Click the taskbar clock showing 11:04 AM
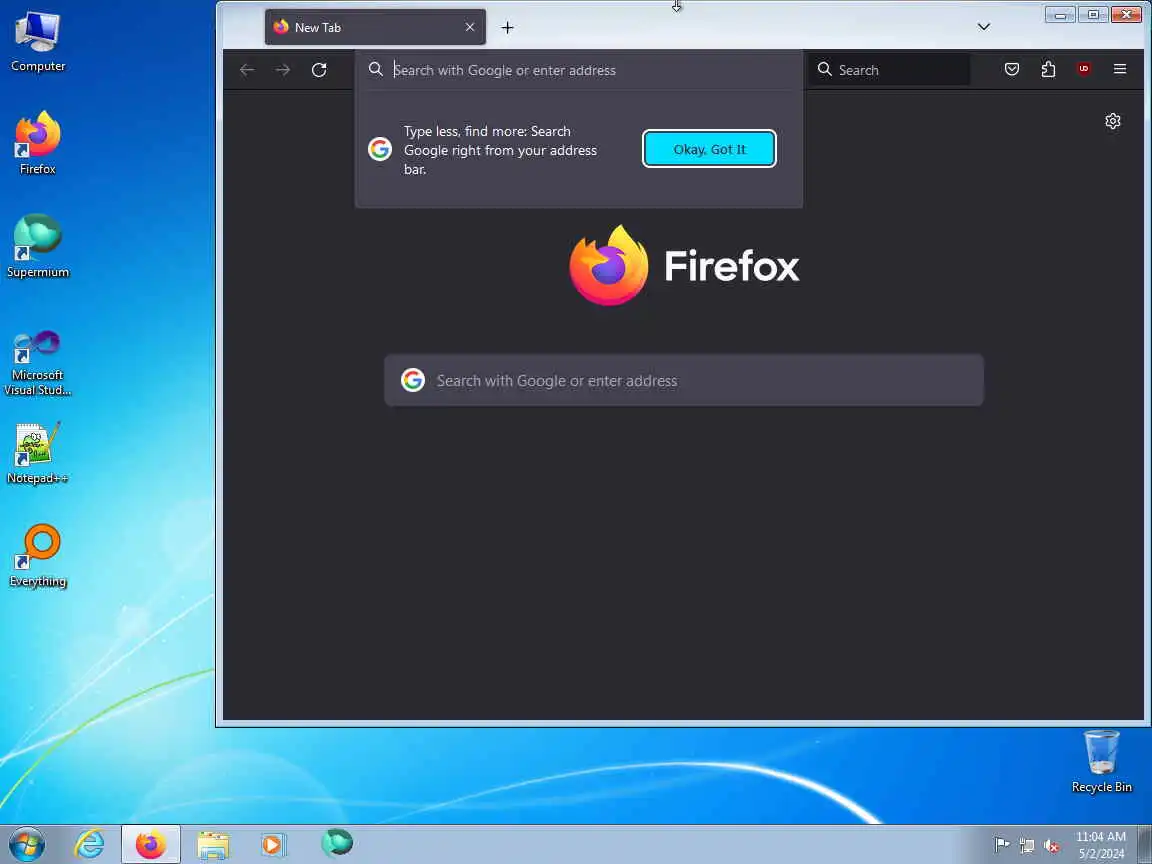 1101,845
